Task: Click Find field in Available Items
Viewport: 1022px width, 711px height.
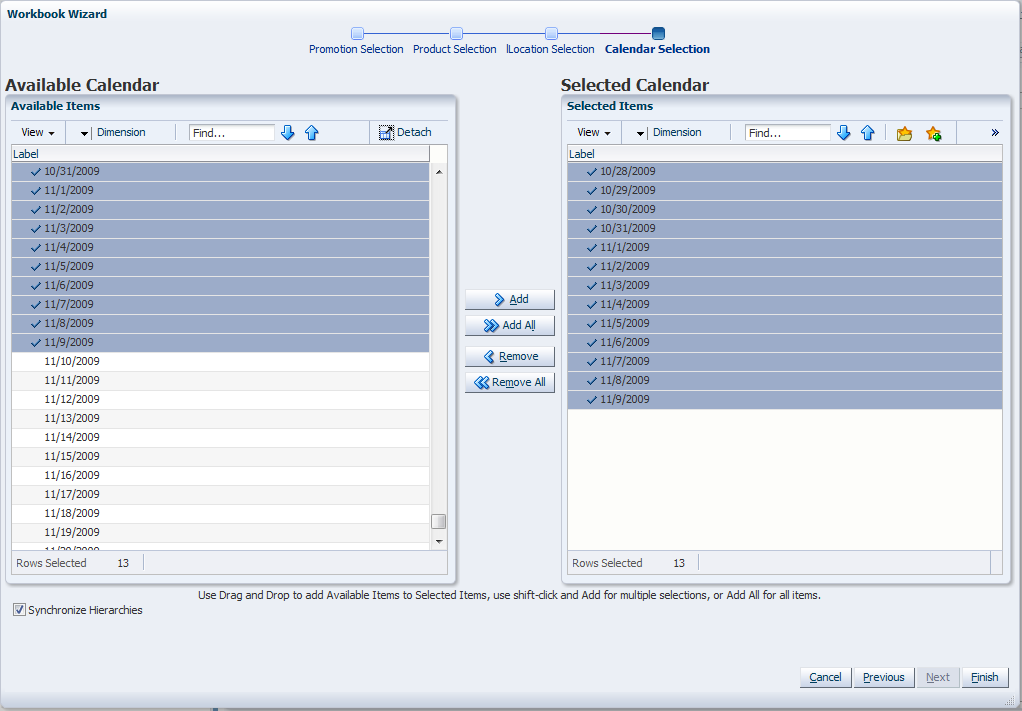Action: click(232, 133)
